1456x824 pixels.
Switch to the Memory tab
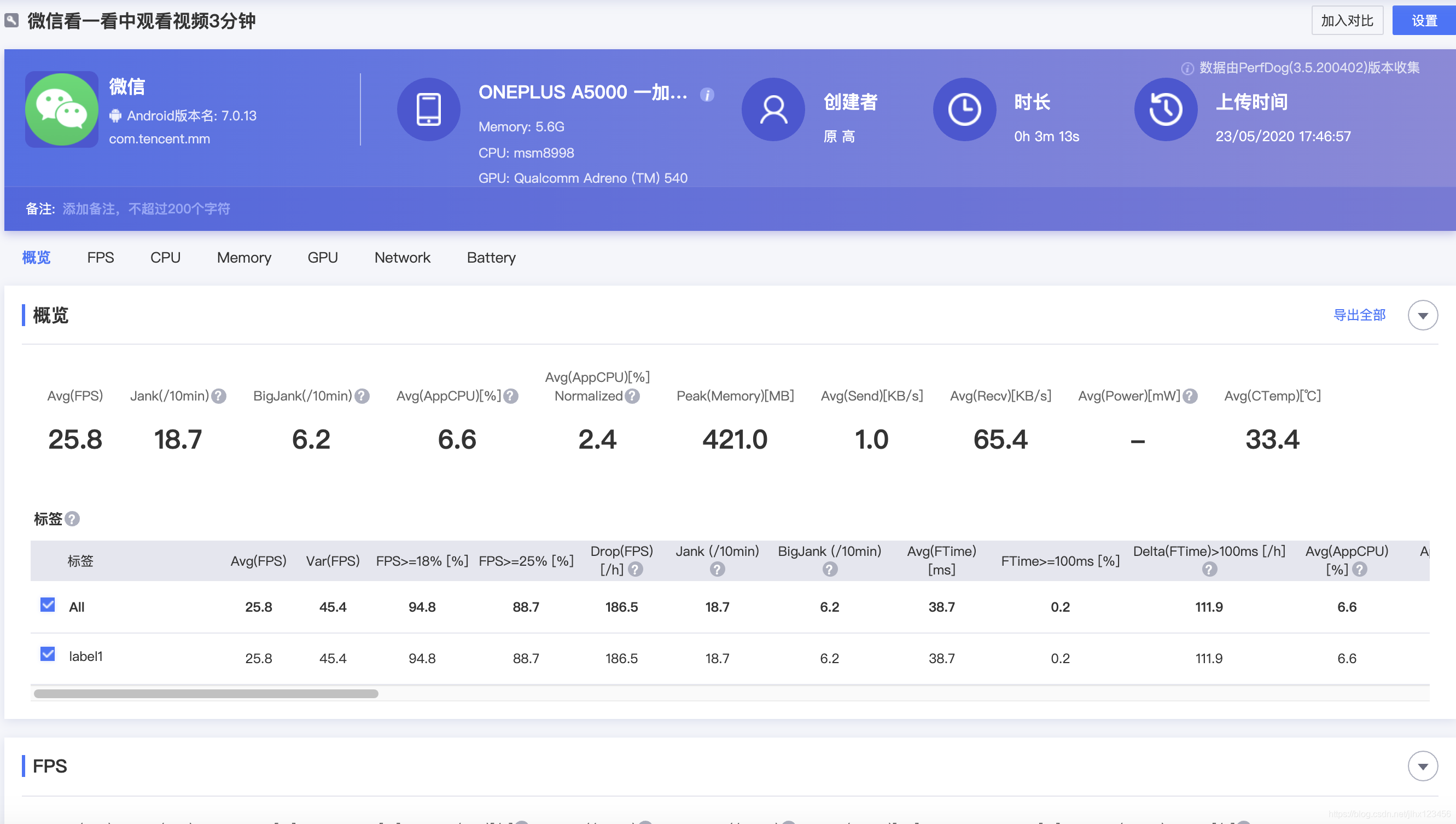click(x=244, y=258)
